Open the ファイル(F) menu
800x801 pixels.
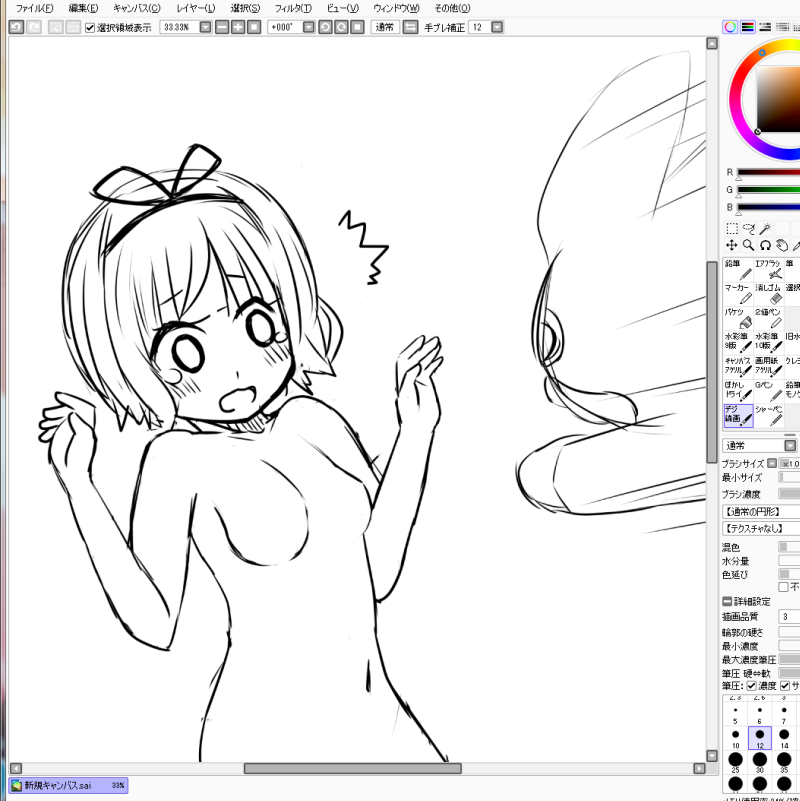pyautogui.click(x=34, y=8)
